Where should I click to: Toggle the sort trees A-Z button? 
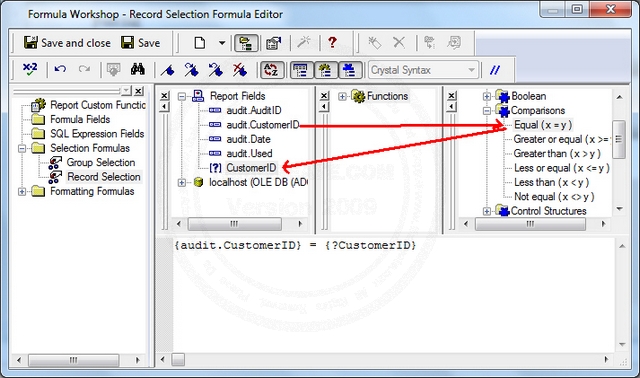[x=271, y=70]
